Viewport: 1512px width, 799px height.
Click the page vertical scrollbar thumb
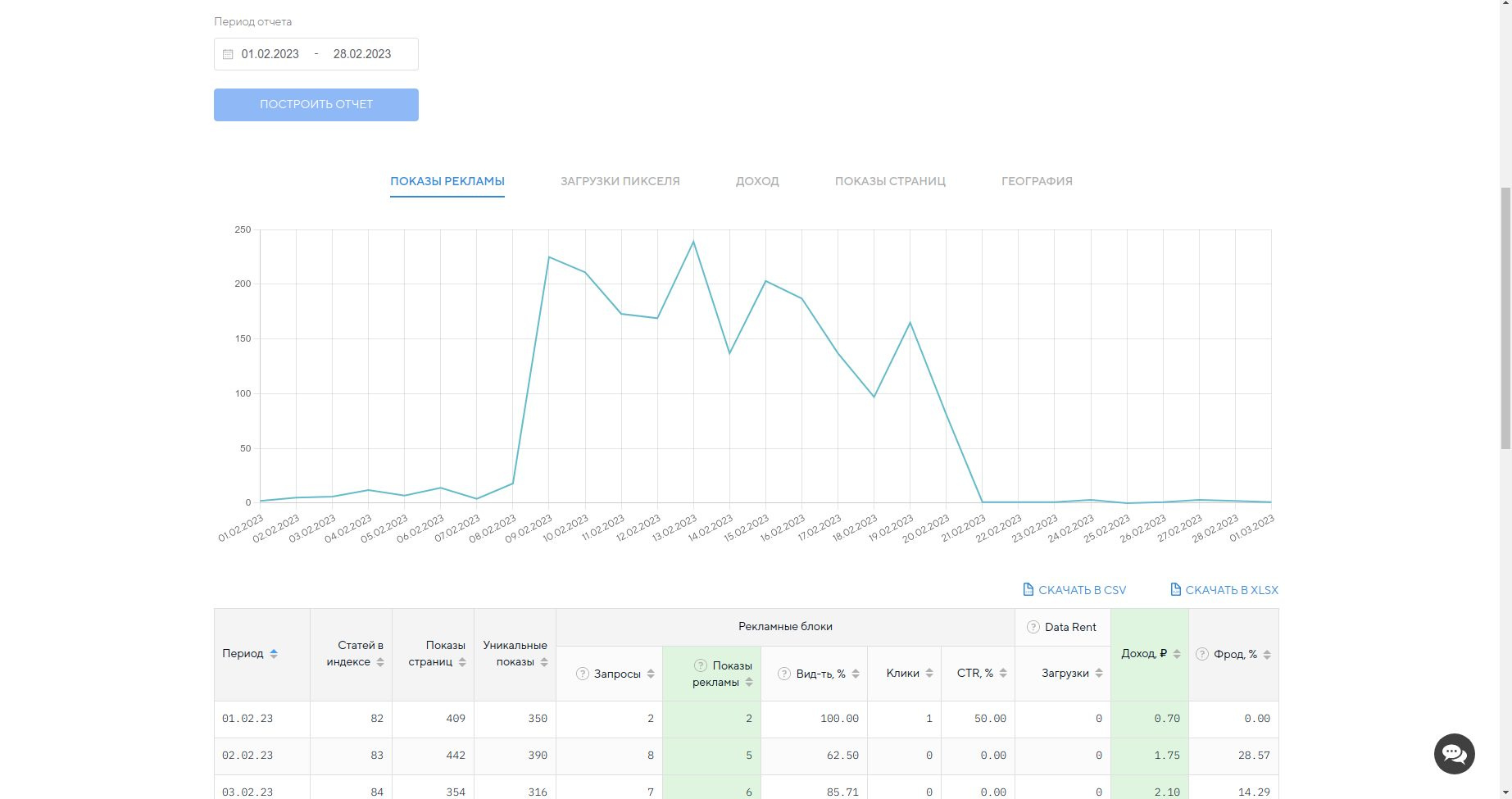point(1505,318)
